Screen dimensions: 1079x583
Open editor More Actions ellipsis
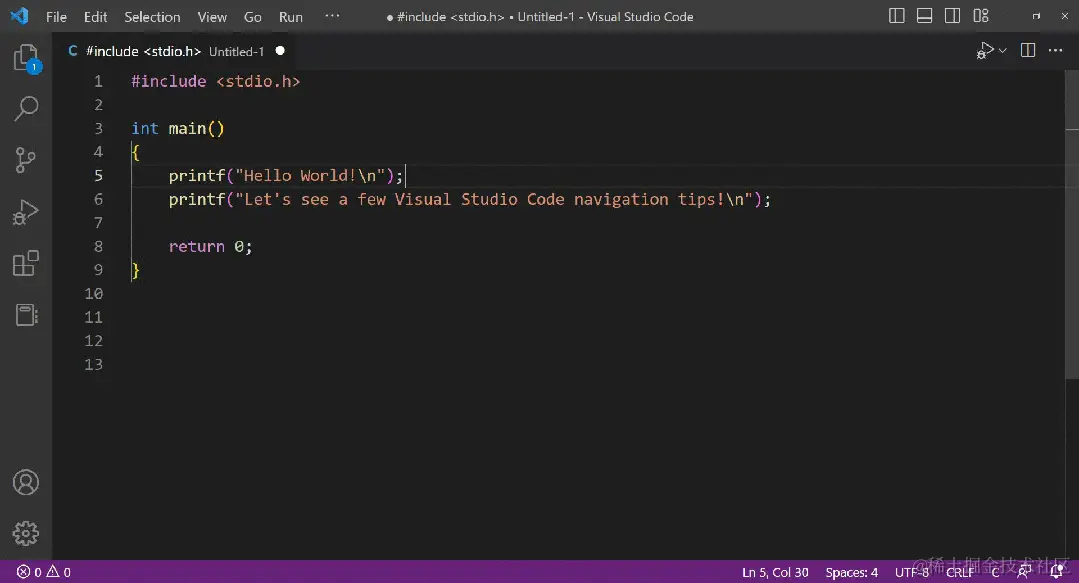point(1056,50)
